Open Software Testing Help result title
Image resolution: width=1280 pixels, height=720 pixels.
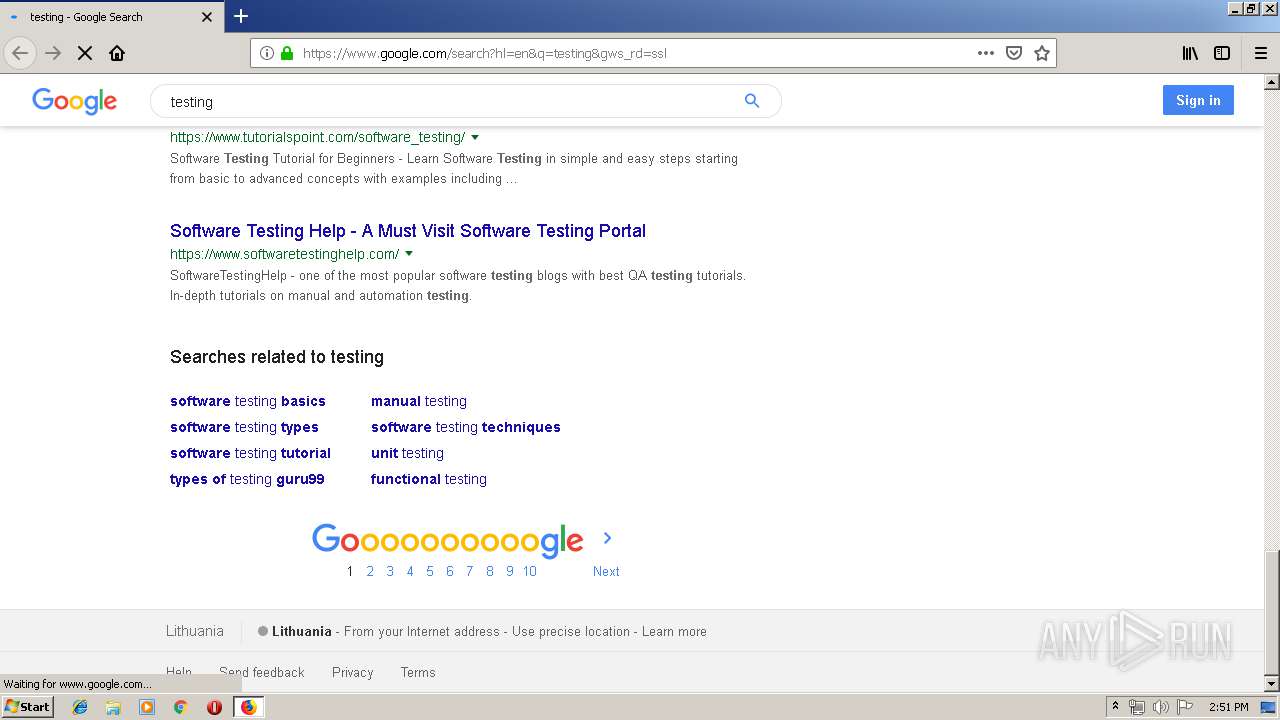(x=408, y=231)
